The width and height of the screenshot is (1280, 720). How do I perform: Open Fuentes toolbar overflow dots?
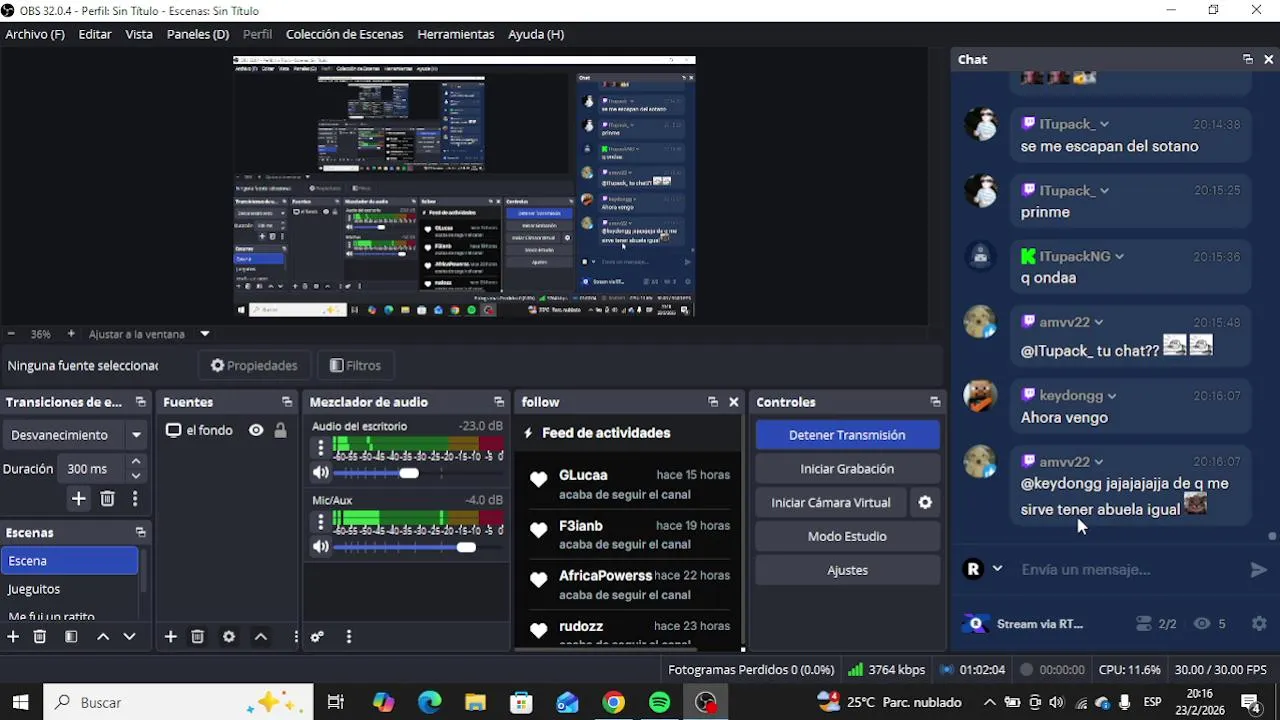click(x=296, y=637)
